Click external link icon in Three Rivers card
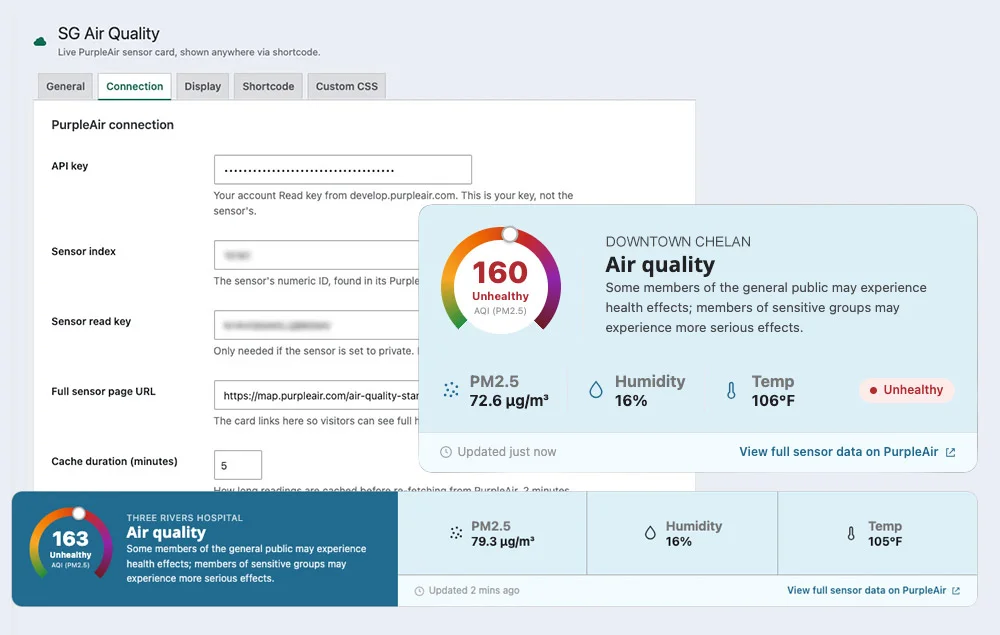The width and height of the screenshot is (1000, 635). tap(955, 591)
